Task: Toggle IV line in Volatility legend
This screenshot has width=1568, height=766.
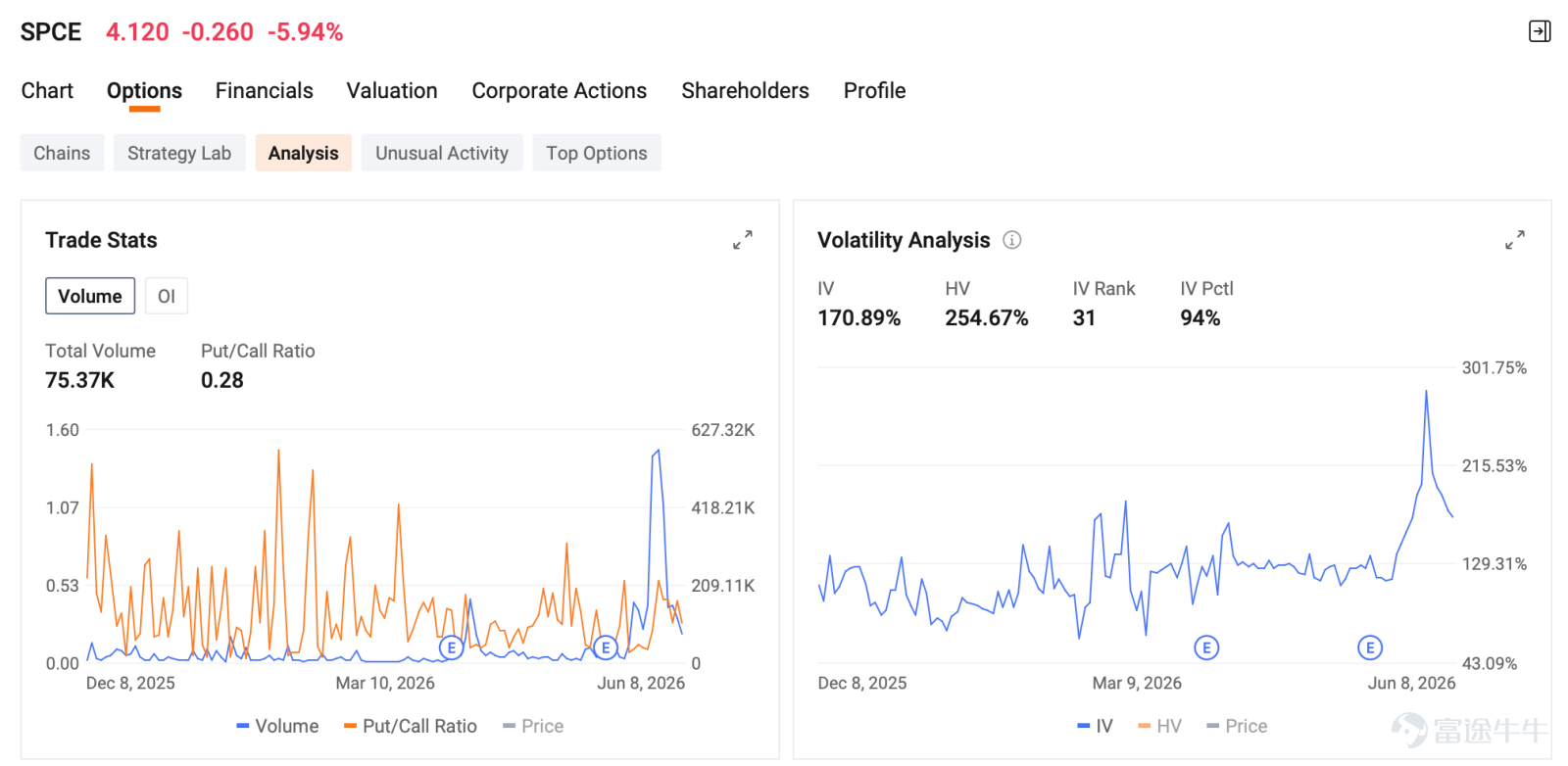Action: coord(1095,726)
